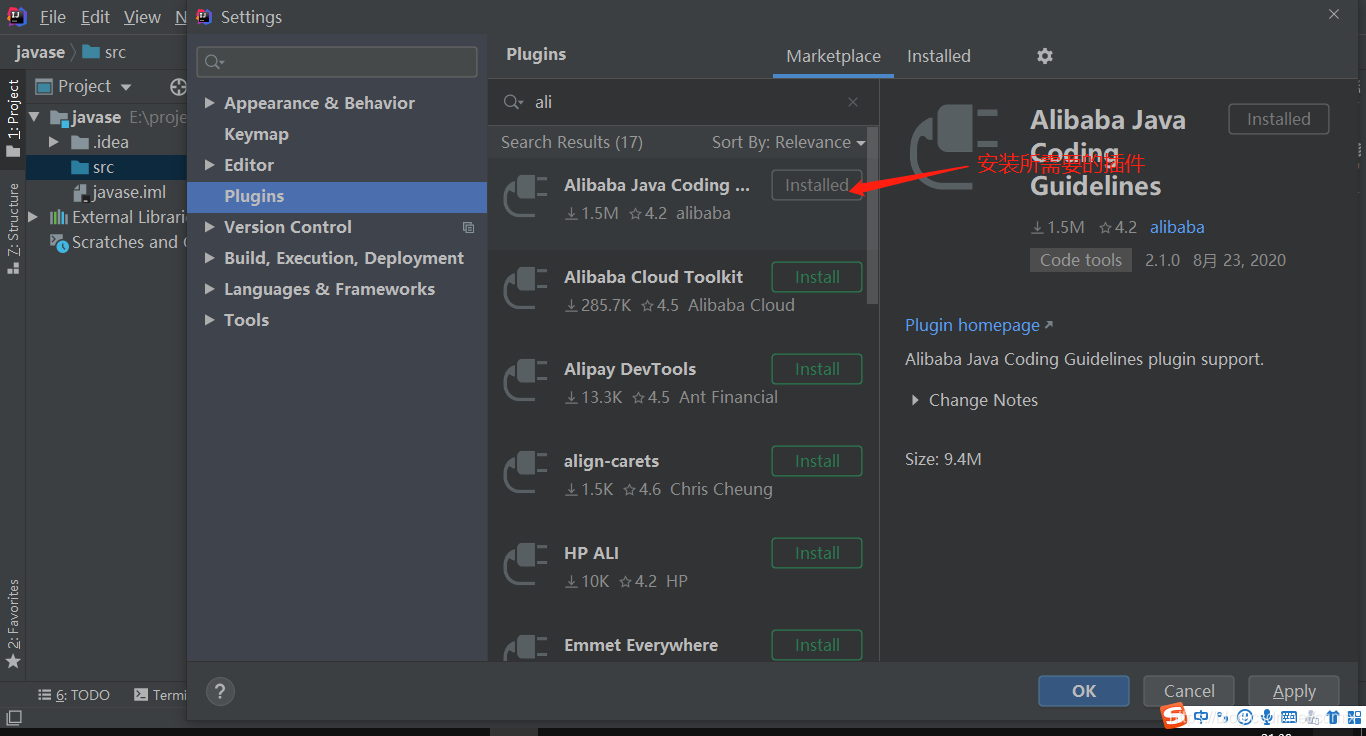Install the align-carets plugin
The image size is (1366, 736).
(817, 461)
